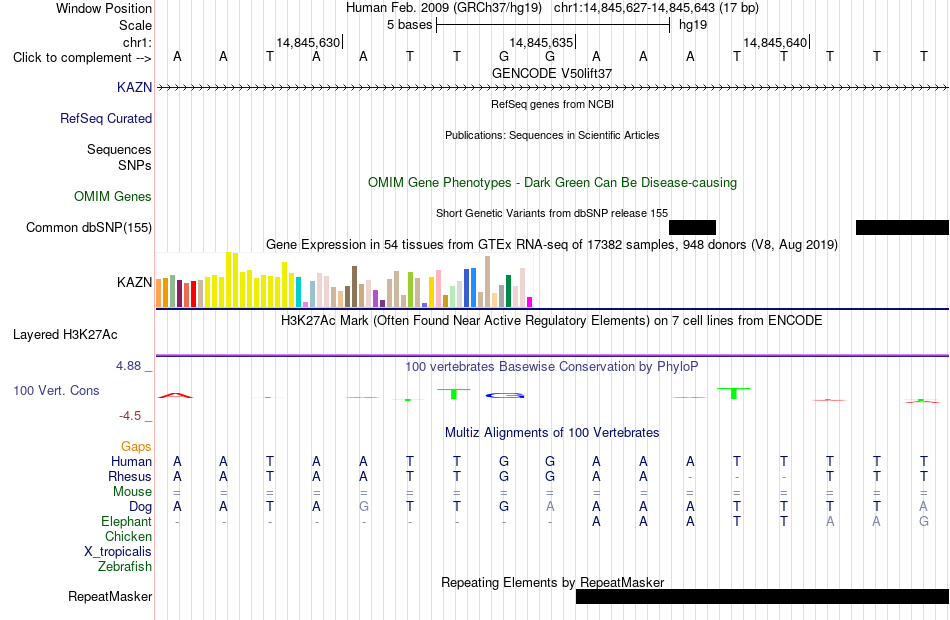This screenshot has height=620, width=950.
Task: Click the Gaps row label
Action: [x=136, y=447]
